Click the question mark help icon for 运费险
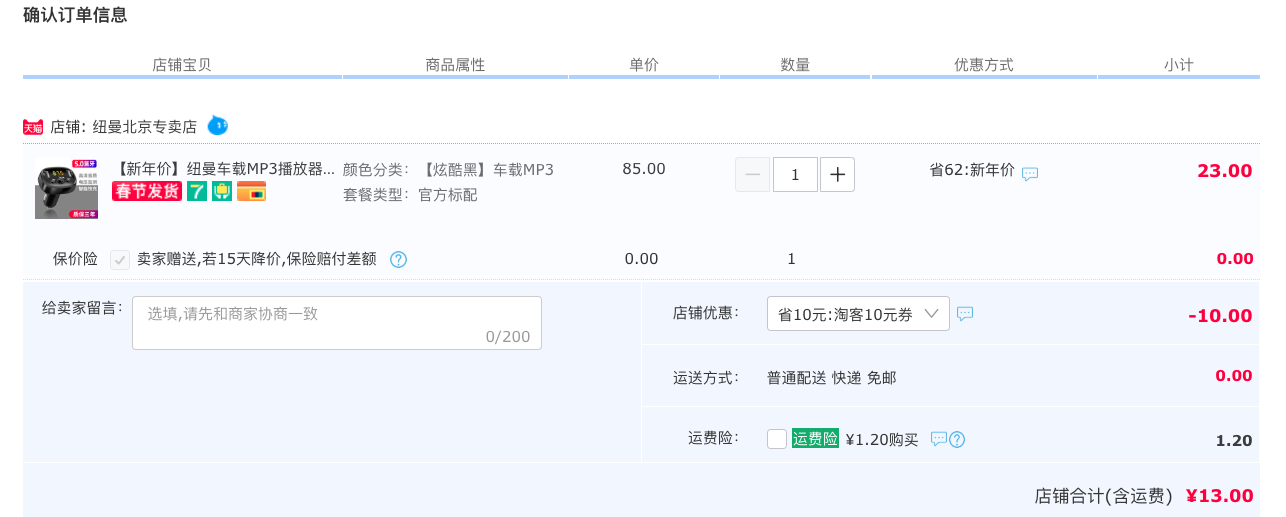The image size is (1286, 517). pyautogui.click(x=957, y=439)
